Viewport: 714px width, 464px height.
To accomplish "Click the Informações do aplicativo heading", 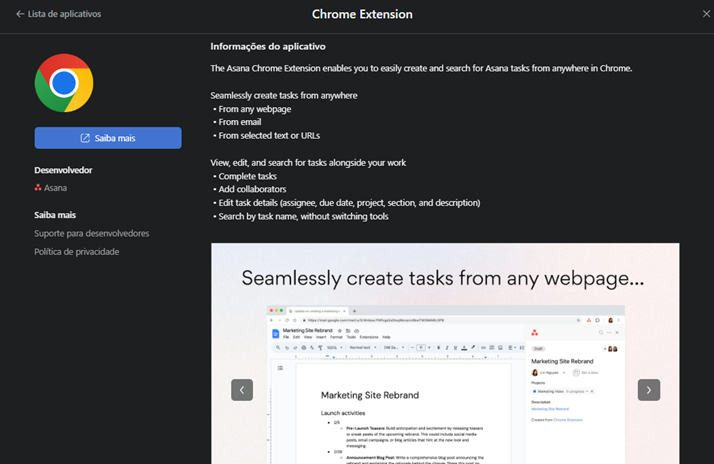I will tap(267, 46).
